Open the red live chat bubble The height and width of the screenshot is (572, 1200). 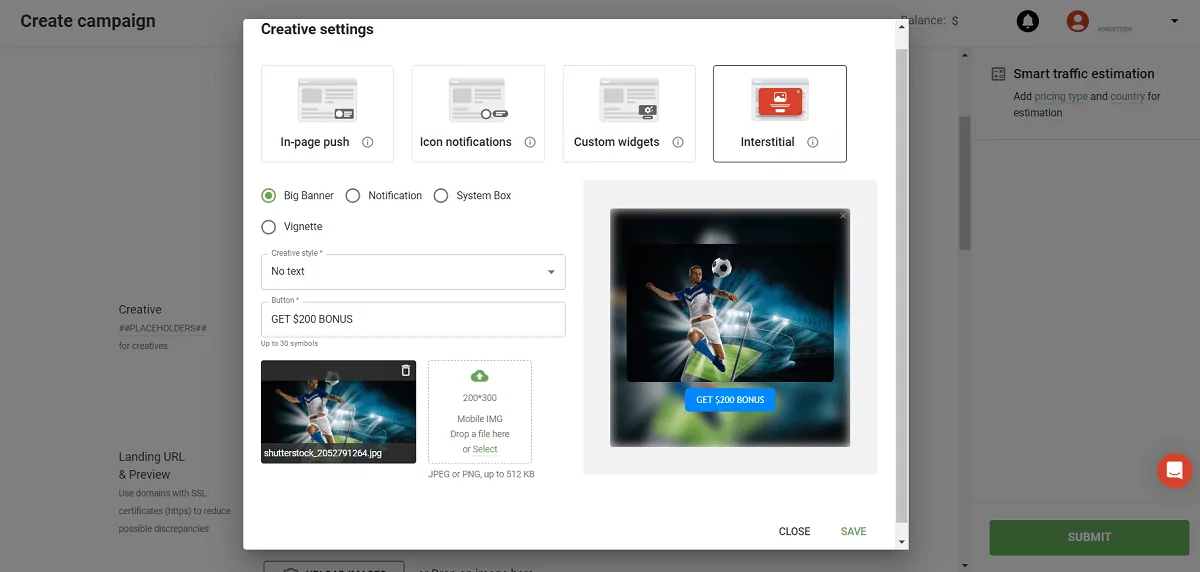(1174, 470)
